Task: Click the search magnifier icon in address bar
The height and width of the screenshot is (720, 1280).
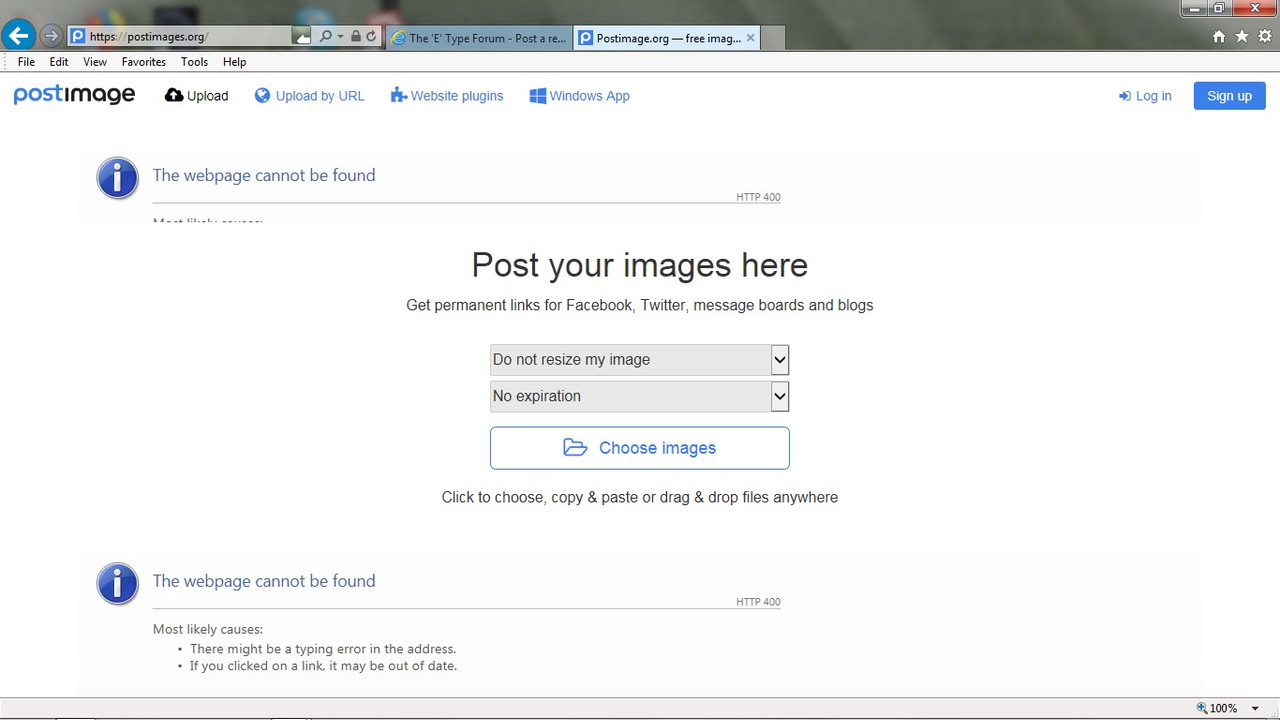Action: point(325,36)
